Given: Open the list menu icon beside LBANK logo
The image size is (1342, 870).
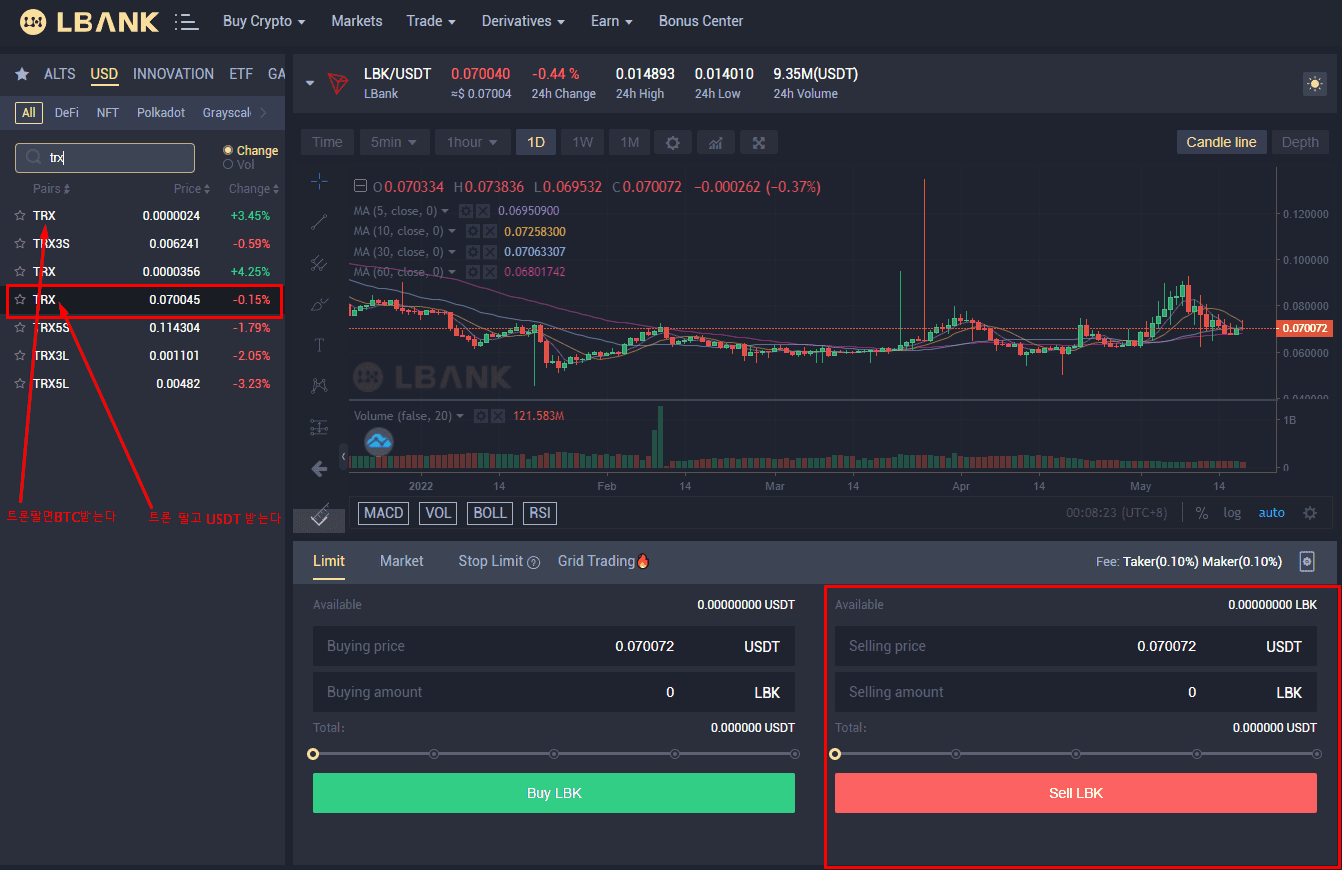Looking at the screenshot, I should pyautogui.click(x=185, y=21).
